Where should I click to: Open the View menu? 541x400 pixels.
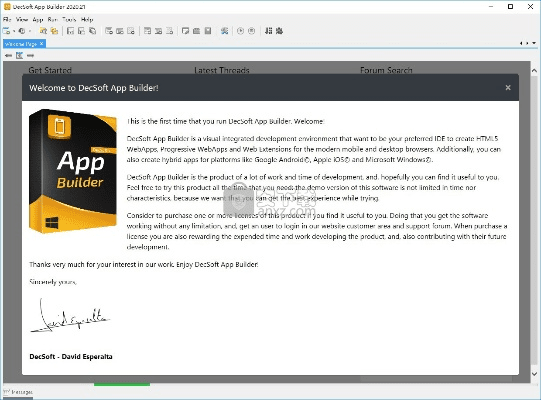[x=22, y=20]
